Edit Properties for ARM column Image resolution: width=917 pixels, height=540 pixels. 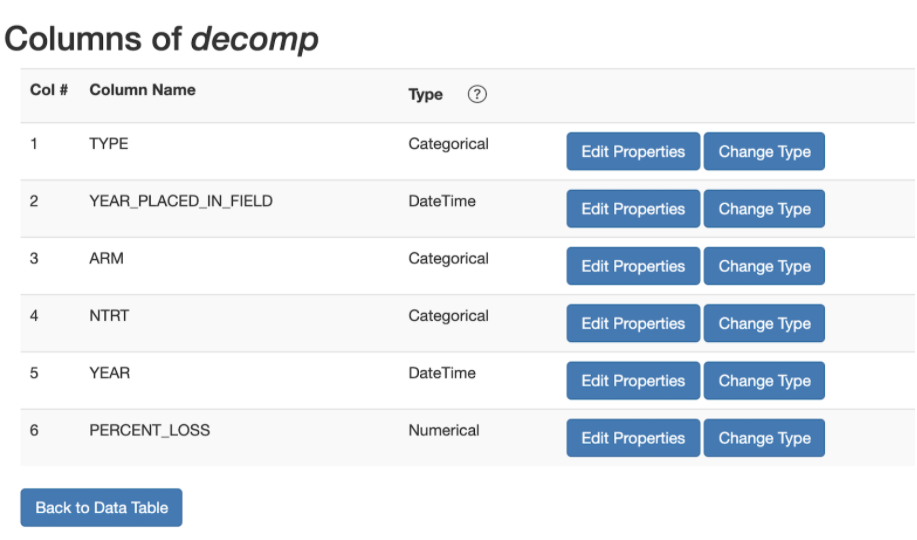pos(633,266)
